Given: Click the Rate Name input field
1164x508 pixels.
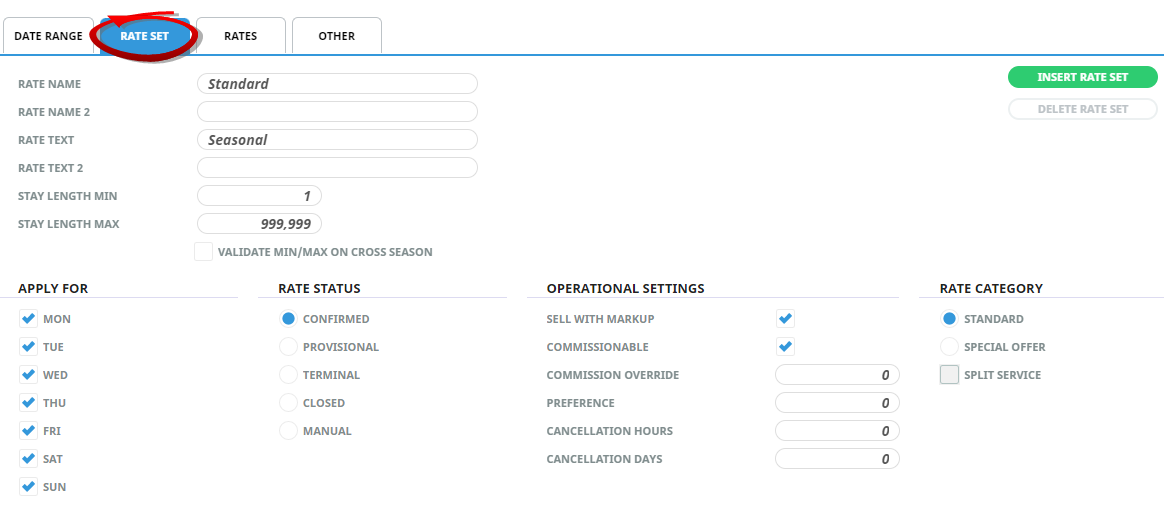Looking at the screenshot, I should pos(337,84).
